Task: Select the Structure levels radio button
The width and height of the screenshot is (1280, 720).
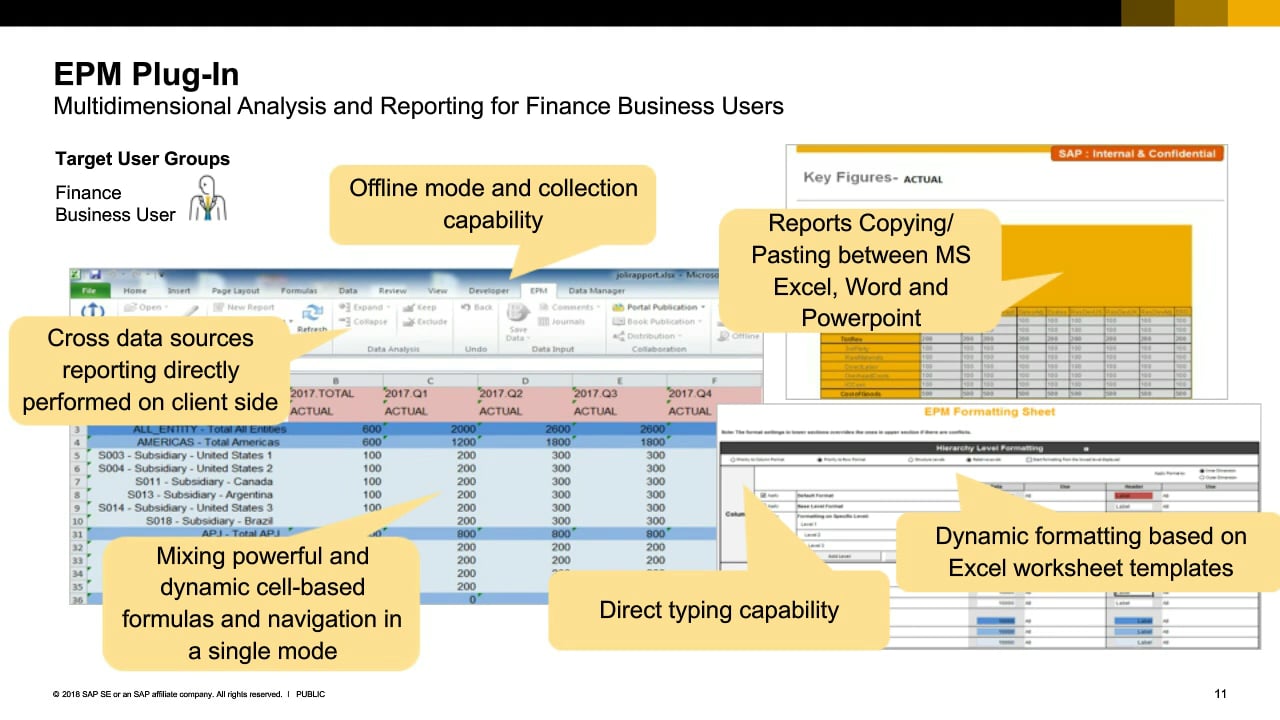Action: pyautogui.click(x=909, y=460)
